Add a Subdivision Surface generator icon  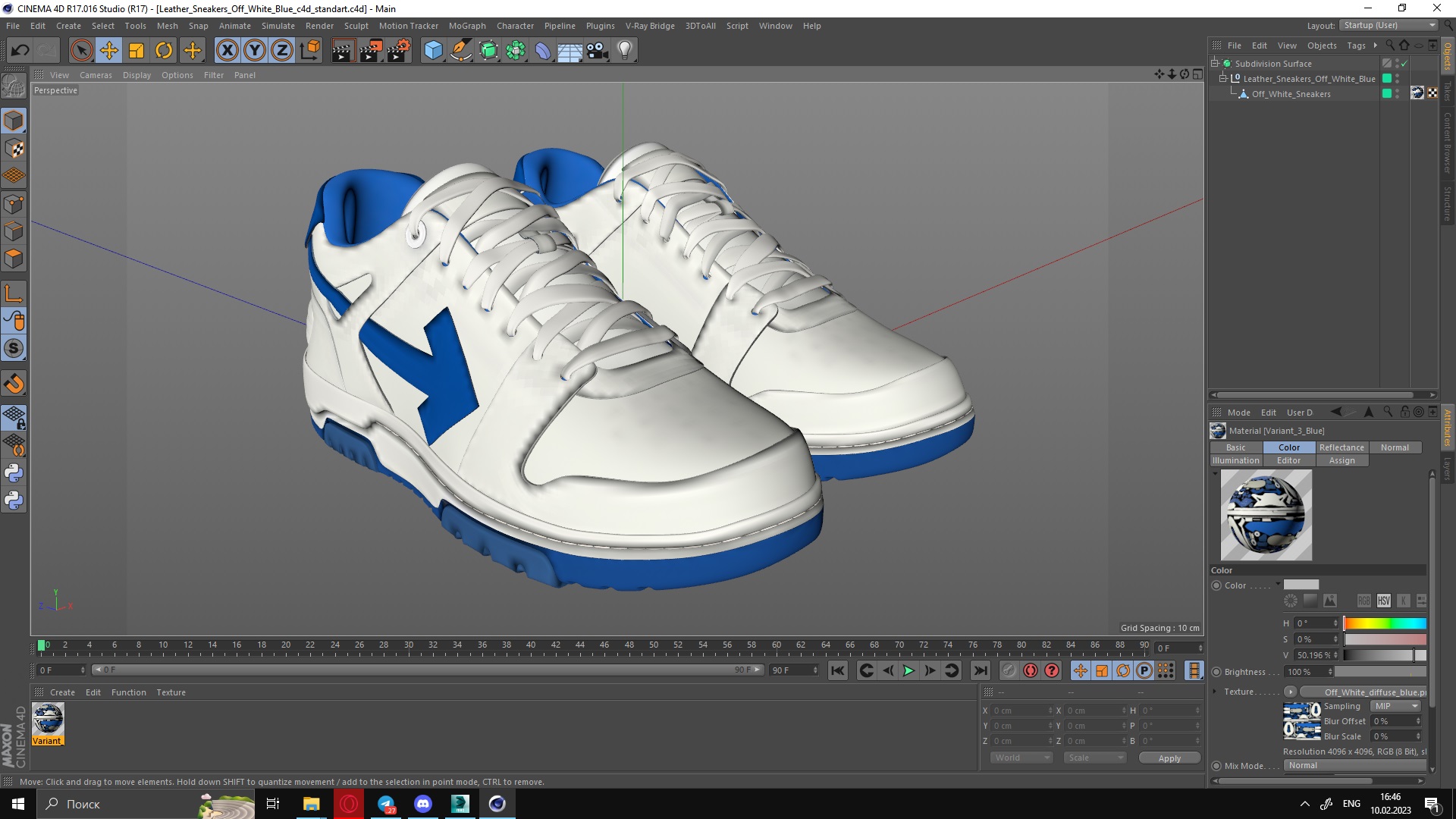[x=488, y=51]
